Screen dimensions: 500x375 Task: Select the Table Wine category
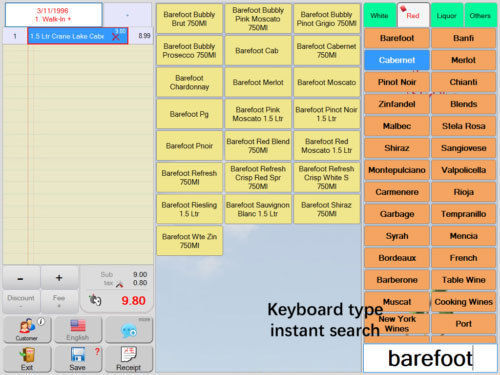tap(464, 280)
